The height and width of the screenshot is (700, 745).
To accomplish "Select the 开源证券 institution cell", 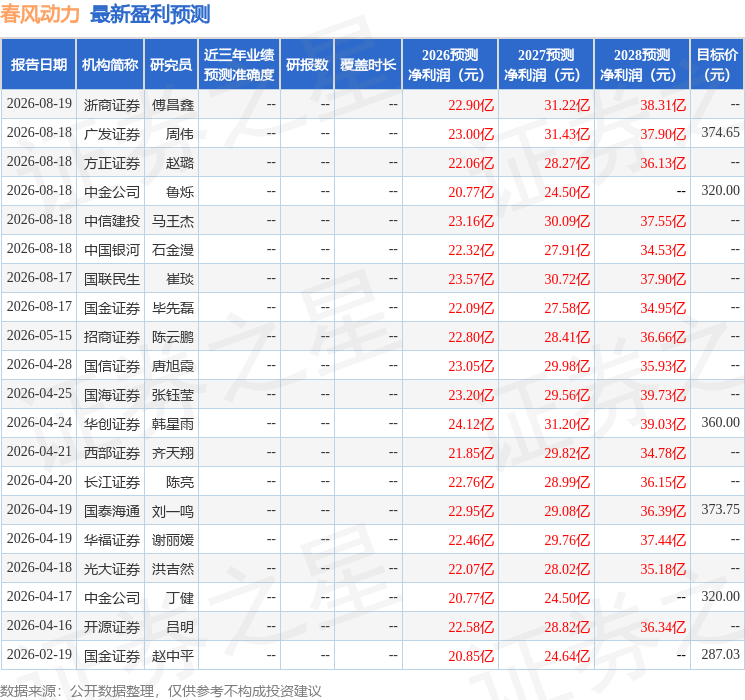I will pos(112,627).
